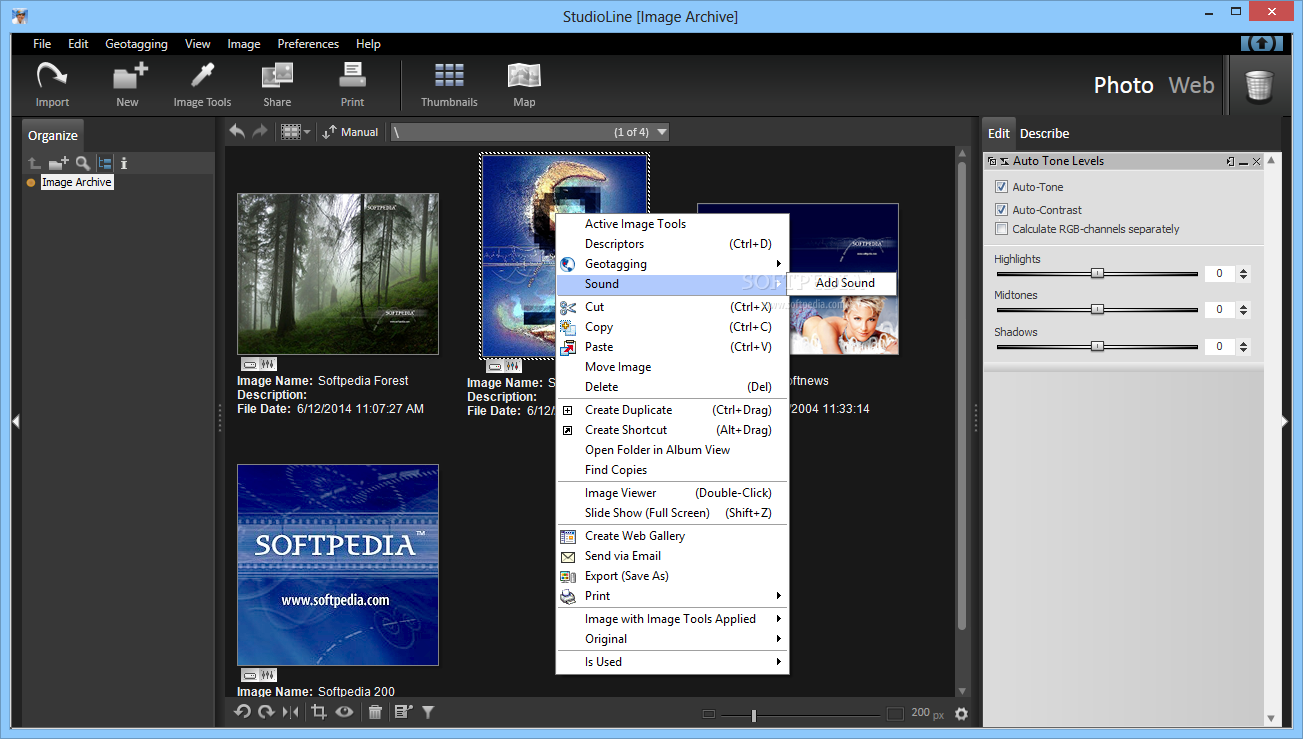Open settings gear at bottom right

(x=962, y=714)
